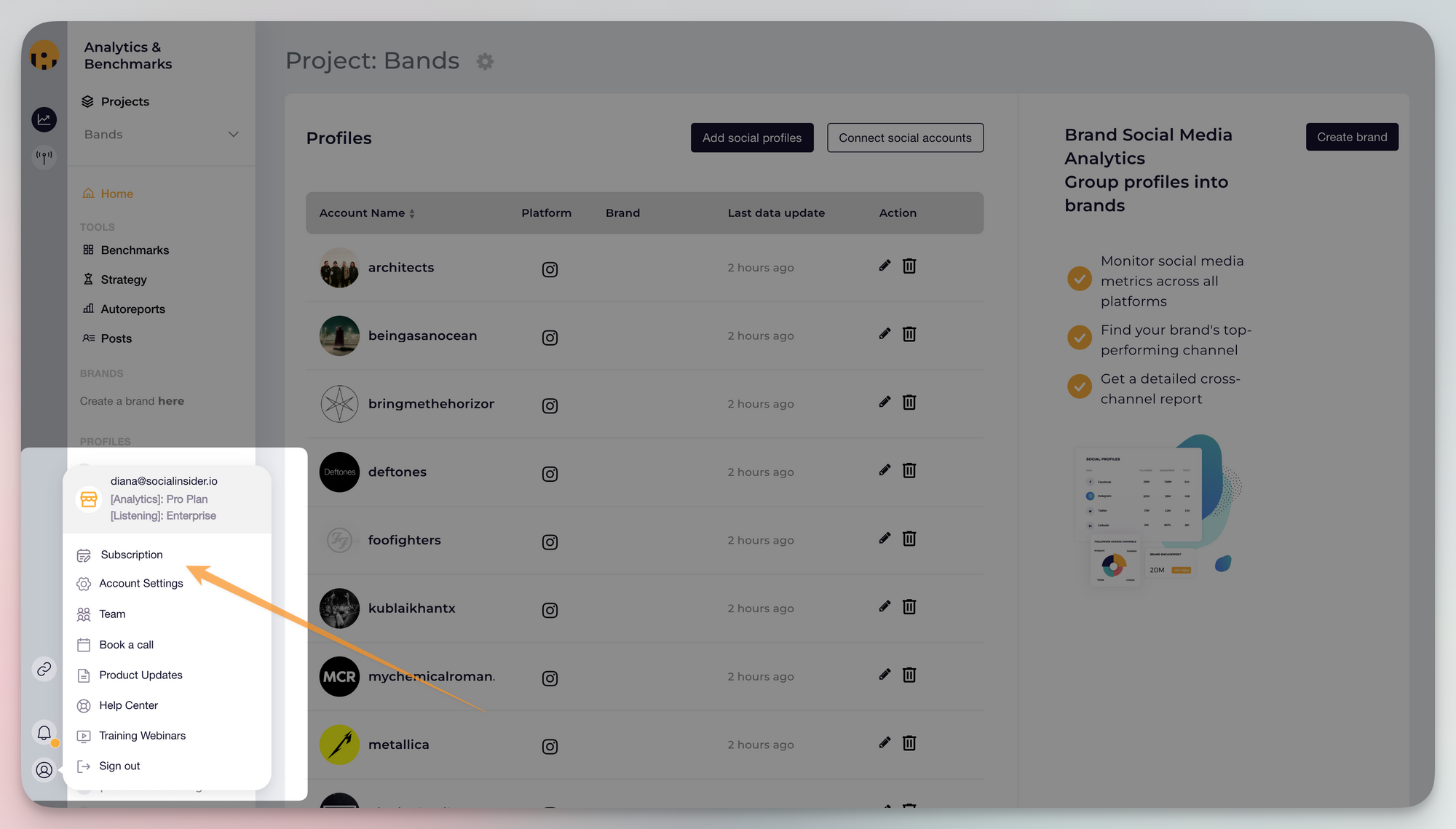Open the notifications bell icon
The height and width of the screenshot is (829, 1456).
44,733
